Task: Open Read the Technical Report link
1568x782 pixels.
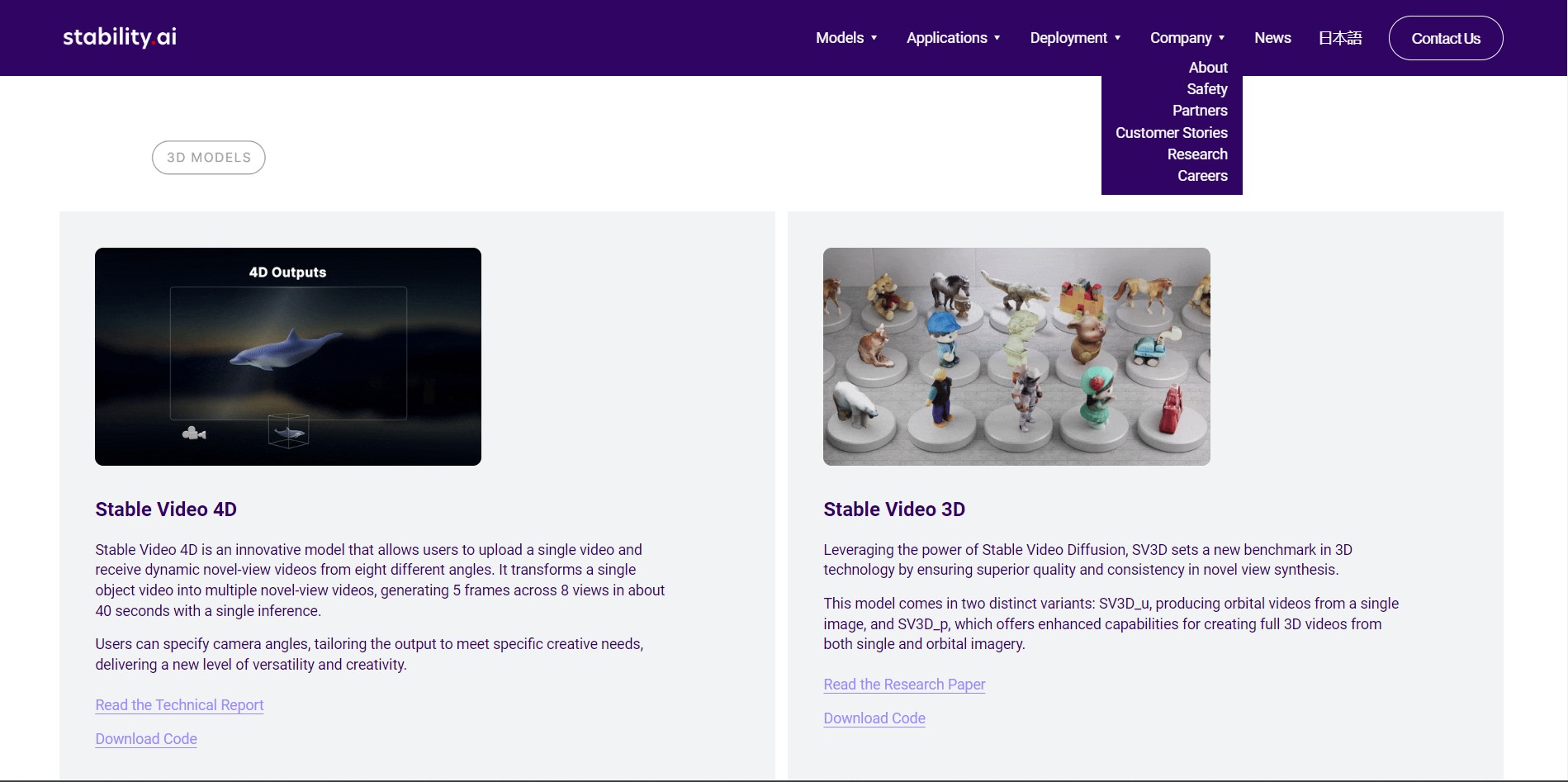Action: point(179,705)
